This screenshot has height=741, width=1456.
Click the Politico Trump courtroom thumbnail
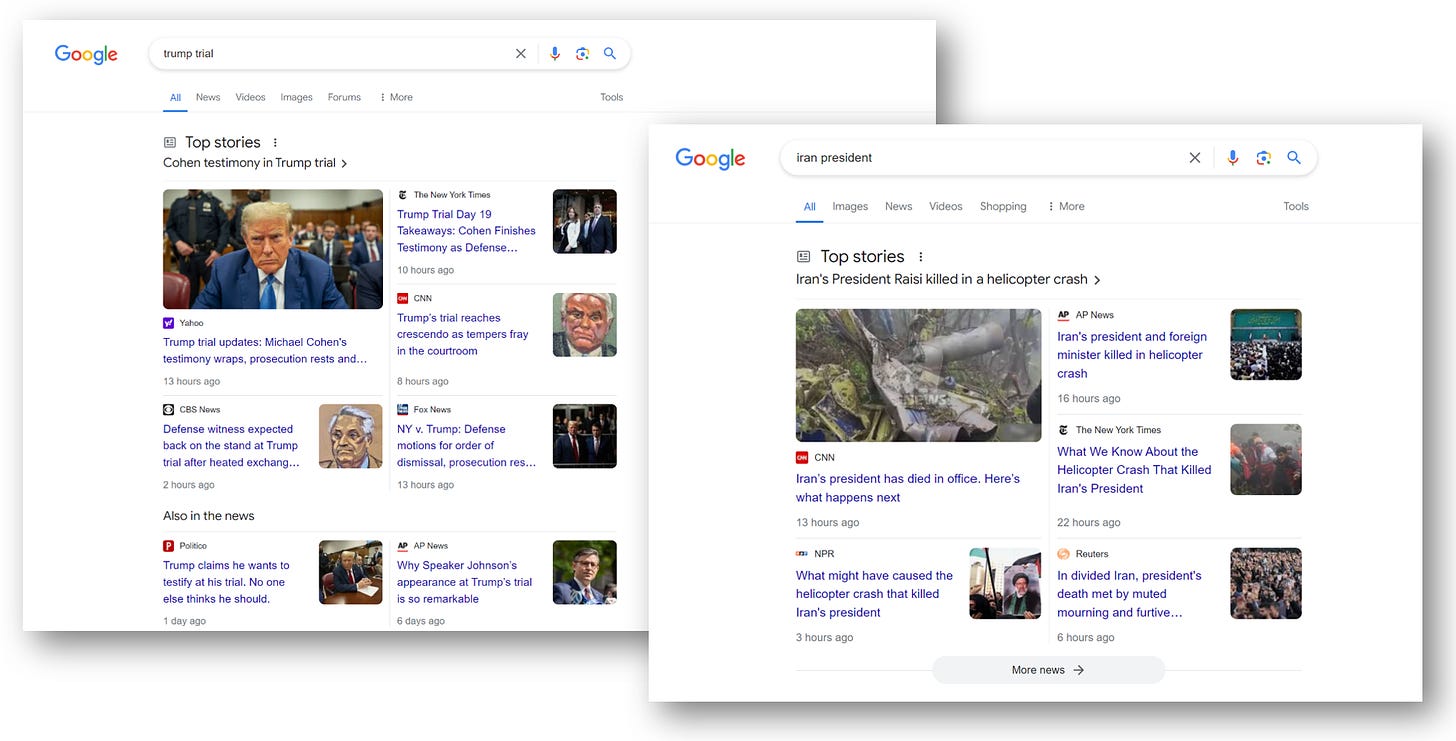tap(351, 573)
